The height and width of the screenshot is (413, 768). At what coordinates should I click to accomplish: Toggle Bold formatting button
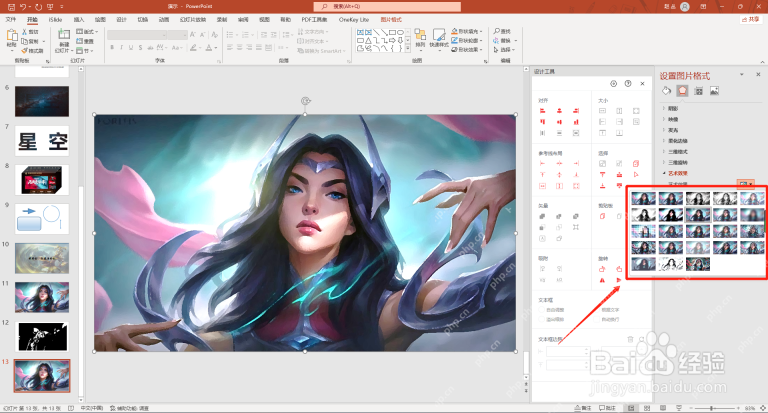[112, 48]
